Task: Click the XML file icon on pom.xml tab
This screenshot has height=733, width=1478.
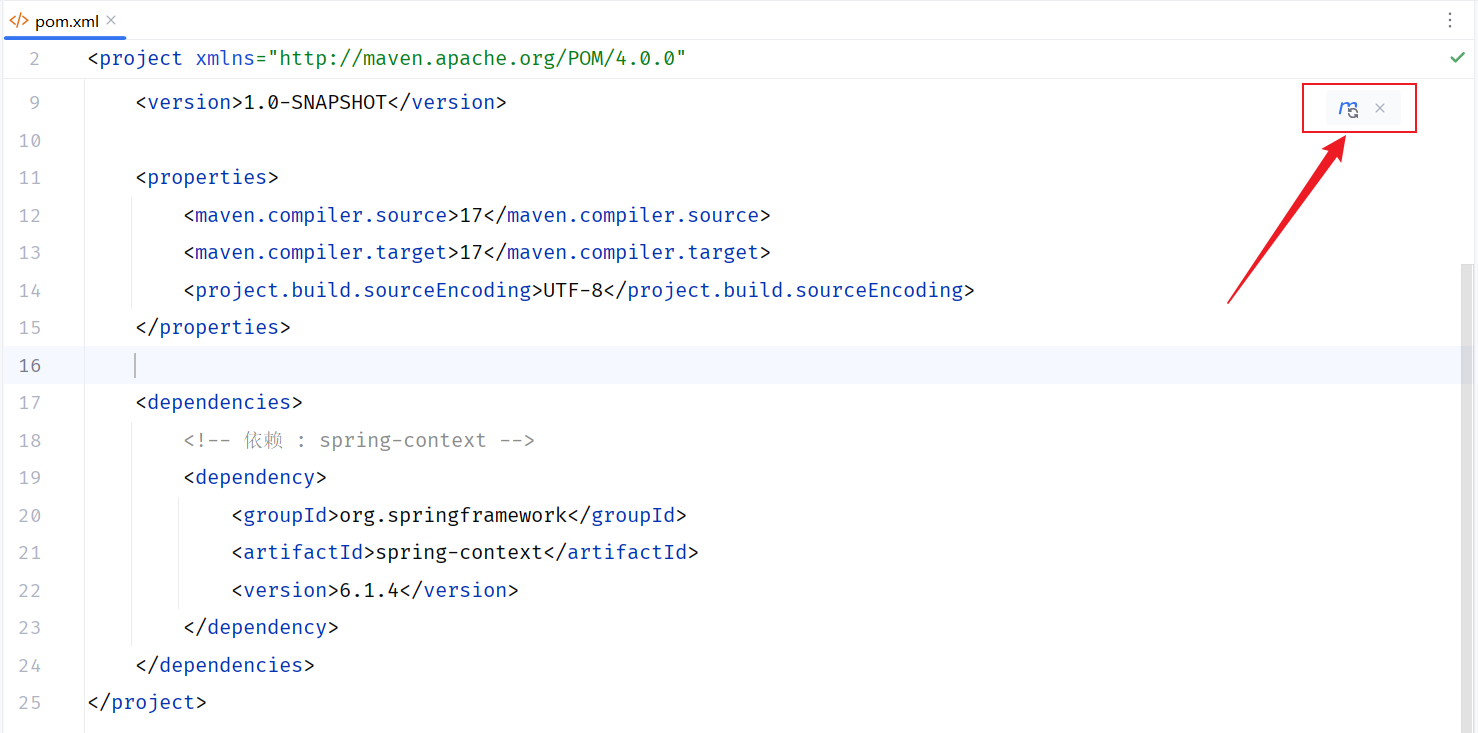Action: [19, 19]
